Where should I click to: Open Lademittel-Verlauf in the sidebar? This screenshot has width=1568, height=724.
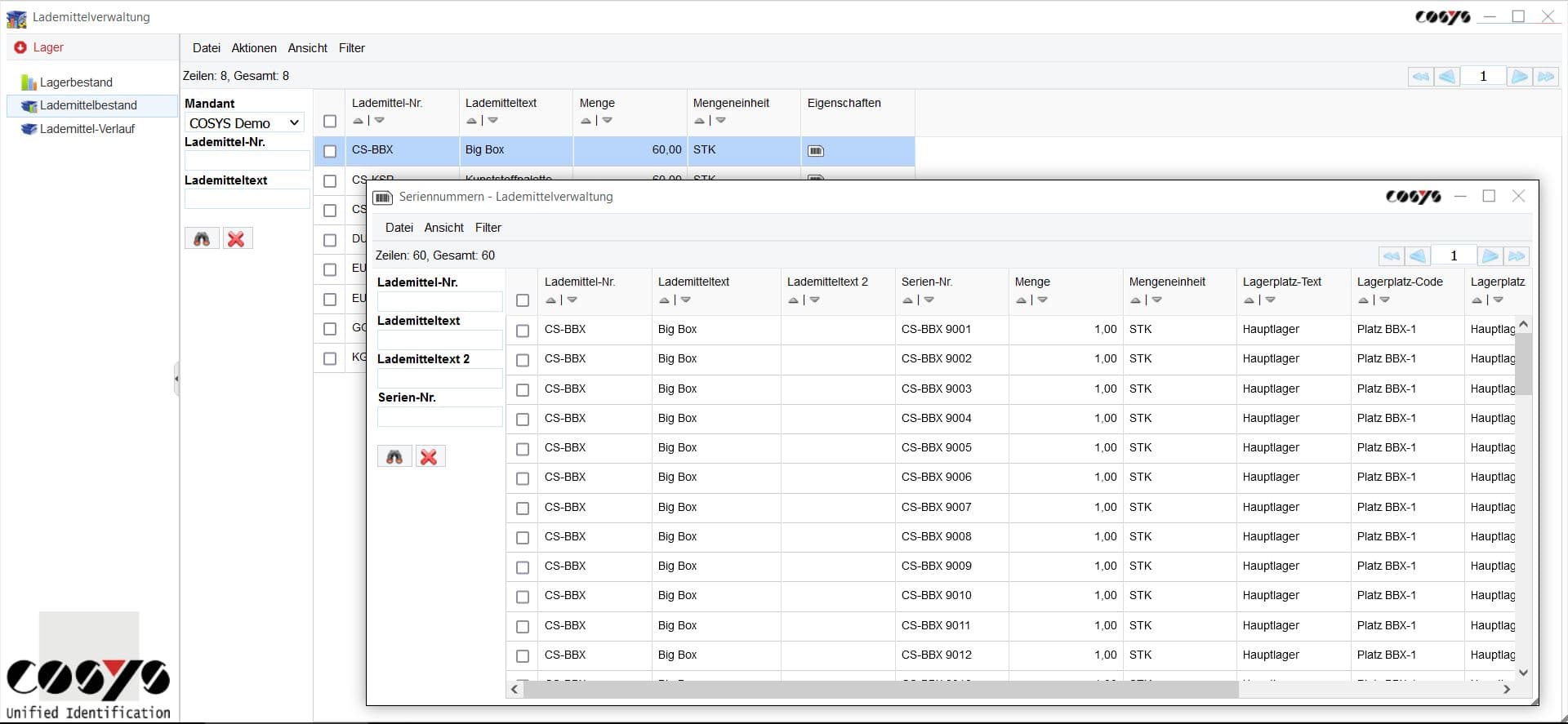click(x=87, y=129)
